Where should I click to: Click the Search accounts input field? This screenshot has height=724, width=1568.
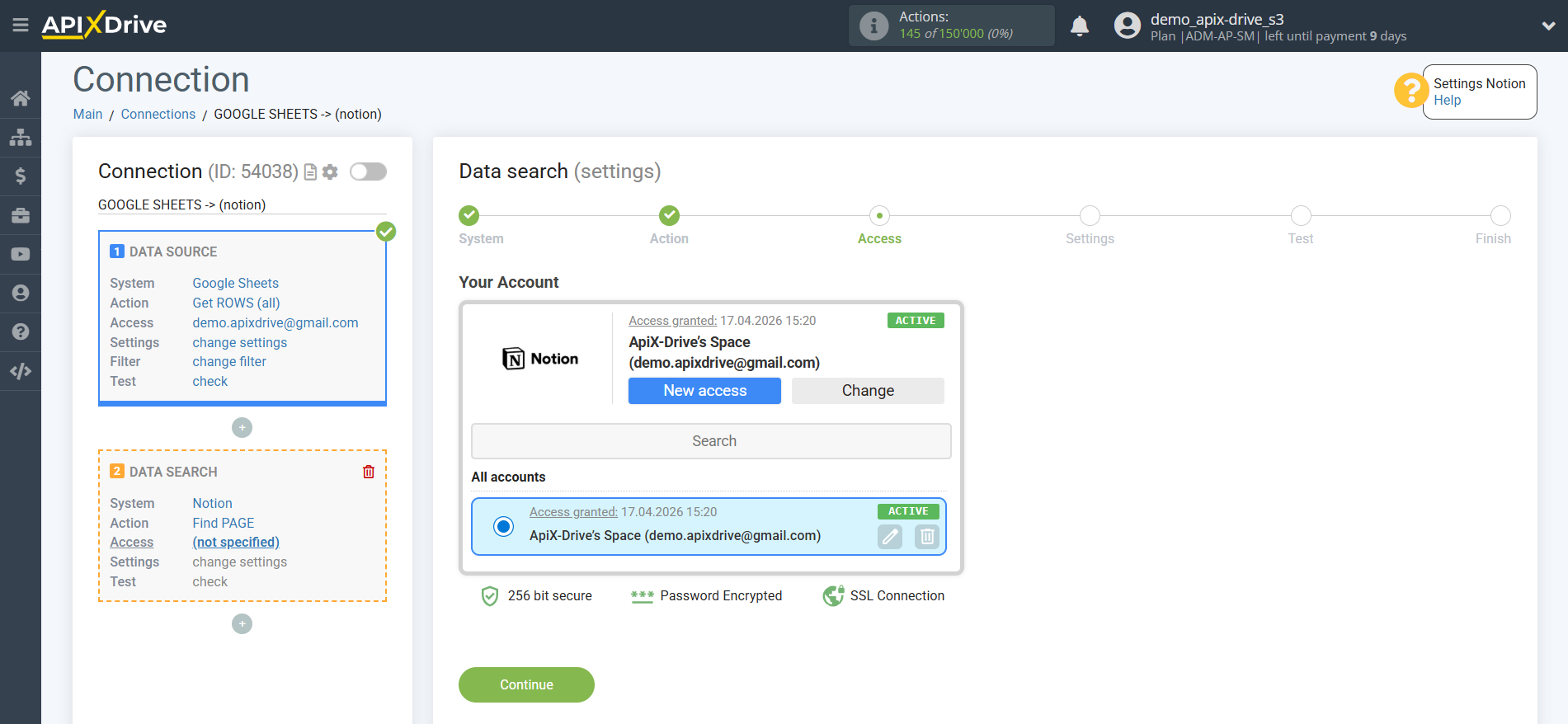[711, 441]
